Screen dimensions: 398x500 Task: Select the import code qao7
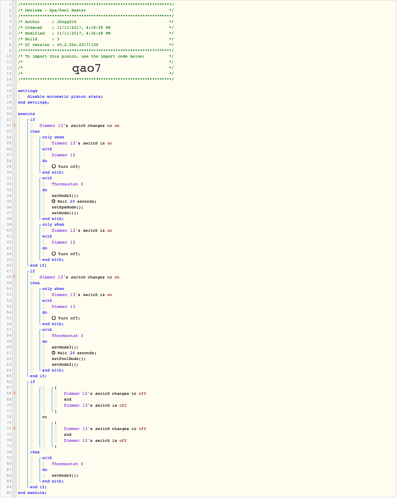click(x=86, y=68)
